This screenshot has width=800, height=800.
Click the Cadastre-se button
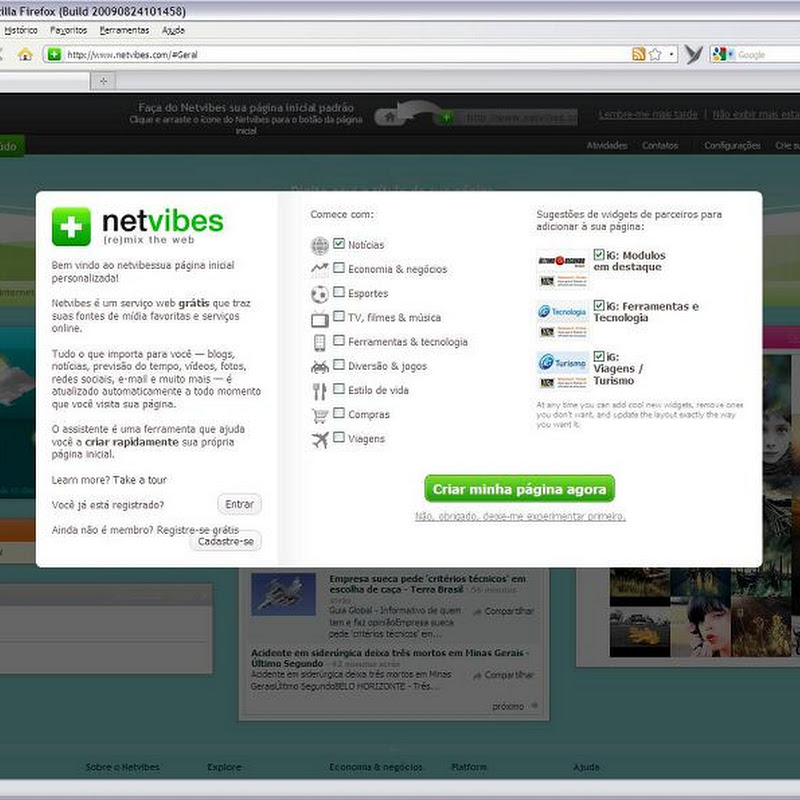[226, 541]
